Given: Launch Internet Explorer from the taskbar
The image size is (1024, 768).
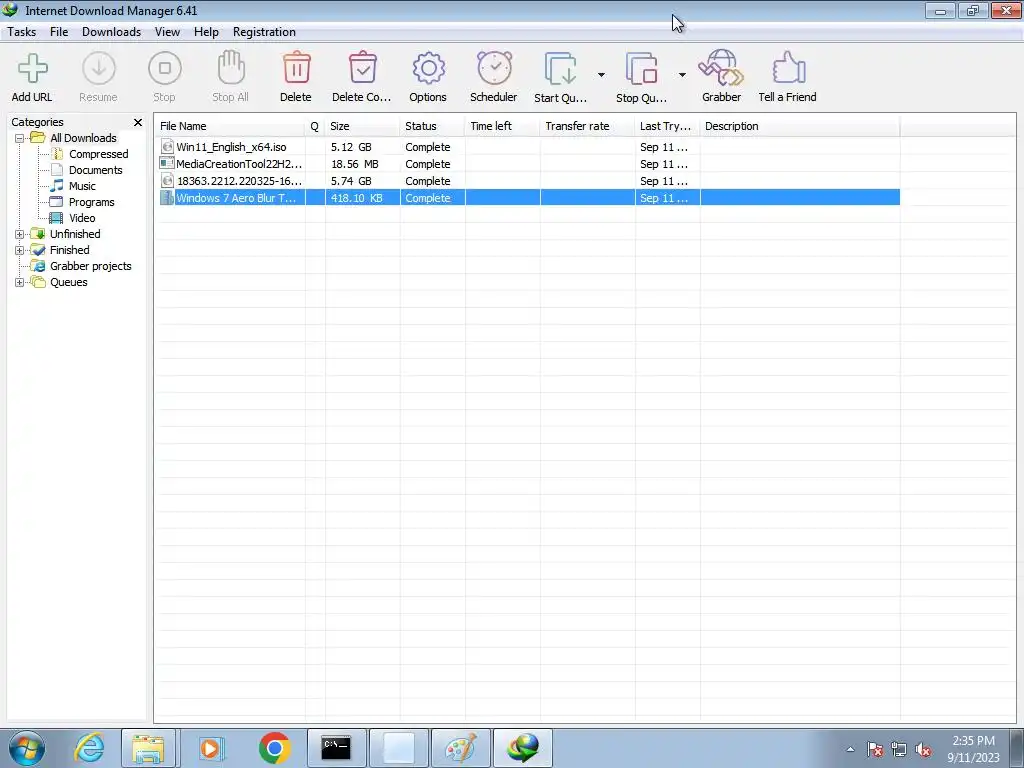Looking at the screenshot, I should pyautogui.click(x=89, y=748).
